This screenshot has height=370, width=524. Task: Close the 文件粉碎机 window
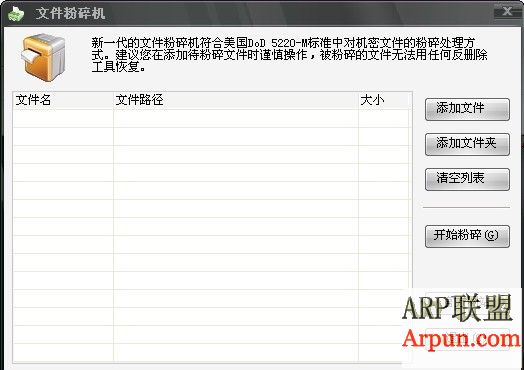507,11
